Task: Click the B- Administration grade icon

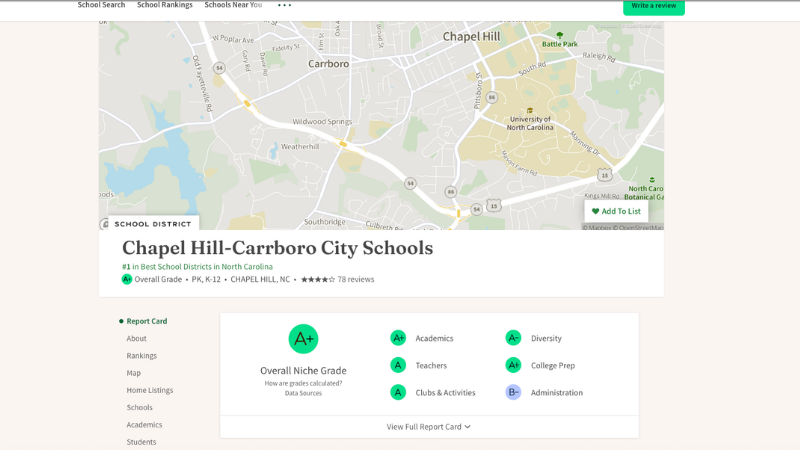Action: [x=513, y=392]
